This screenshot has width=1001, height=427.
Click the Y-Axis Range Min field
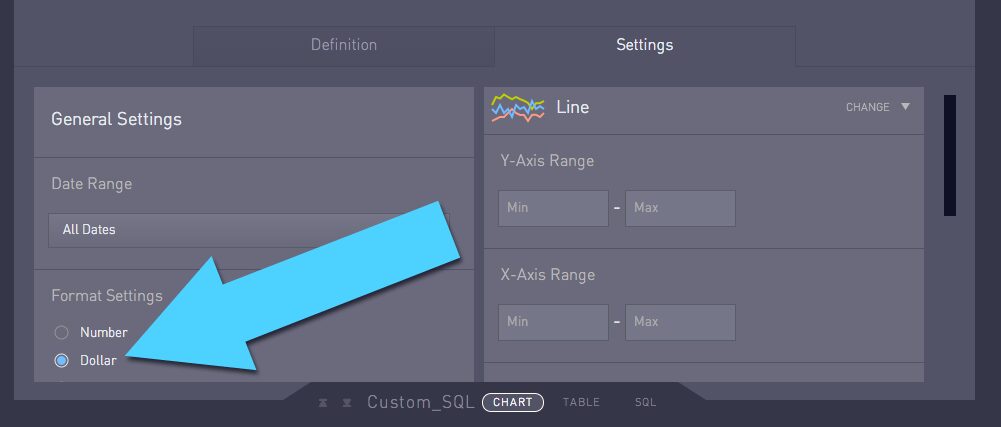[x=553, y=208]
